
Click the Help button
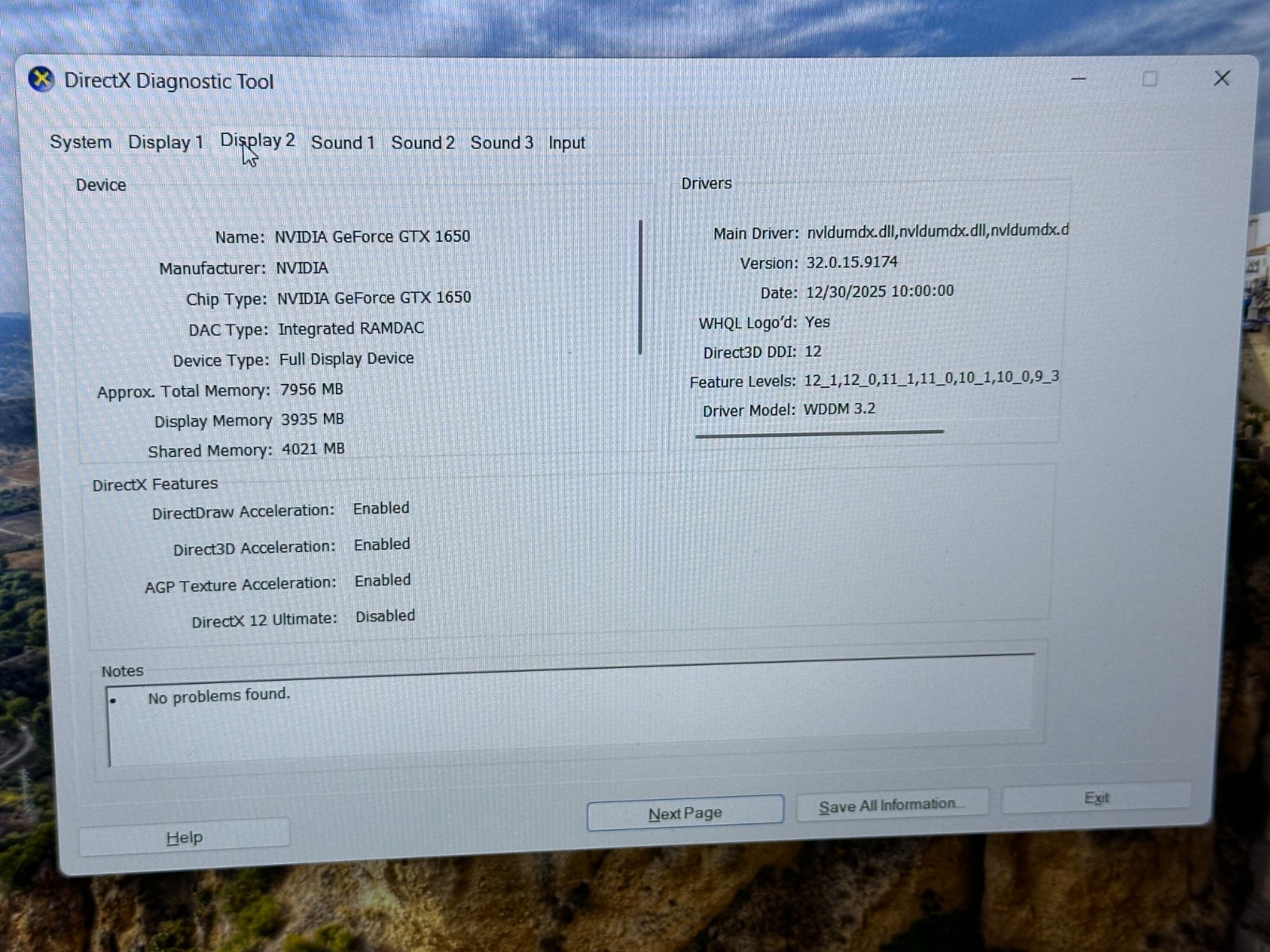tap(184, 838)
